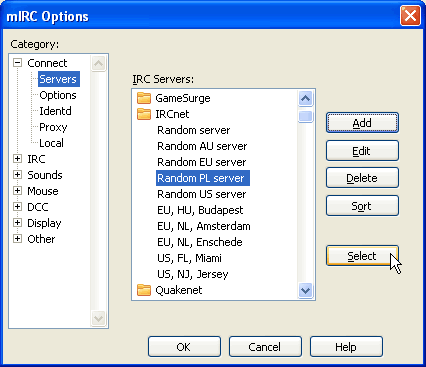This screenshot has height=367, width=426.
Task: Select the Quakenet network entry
Action: click(x=179, y=290)
